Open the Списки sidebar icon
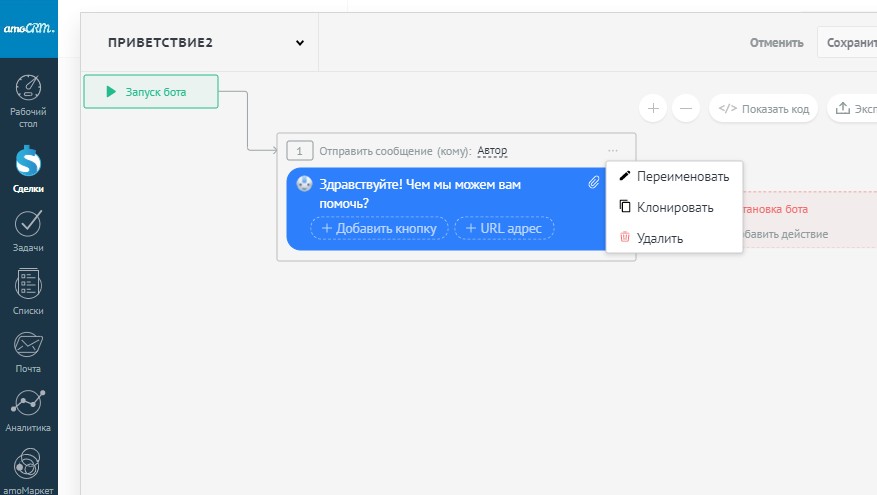 pyautogui.click(x=28, y=284)
